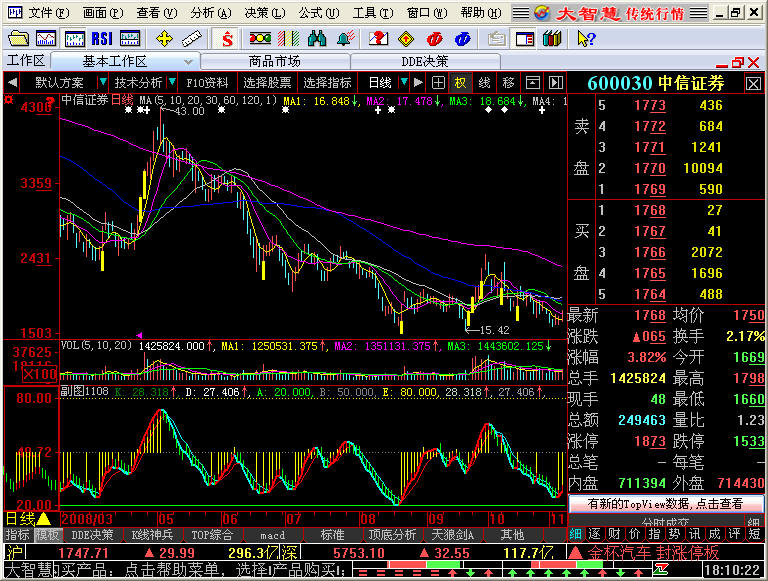The height and width of the screenshot is (581, 768).
Task: Open the 查看(V) menu
Action: (156, 13)
